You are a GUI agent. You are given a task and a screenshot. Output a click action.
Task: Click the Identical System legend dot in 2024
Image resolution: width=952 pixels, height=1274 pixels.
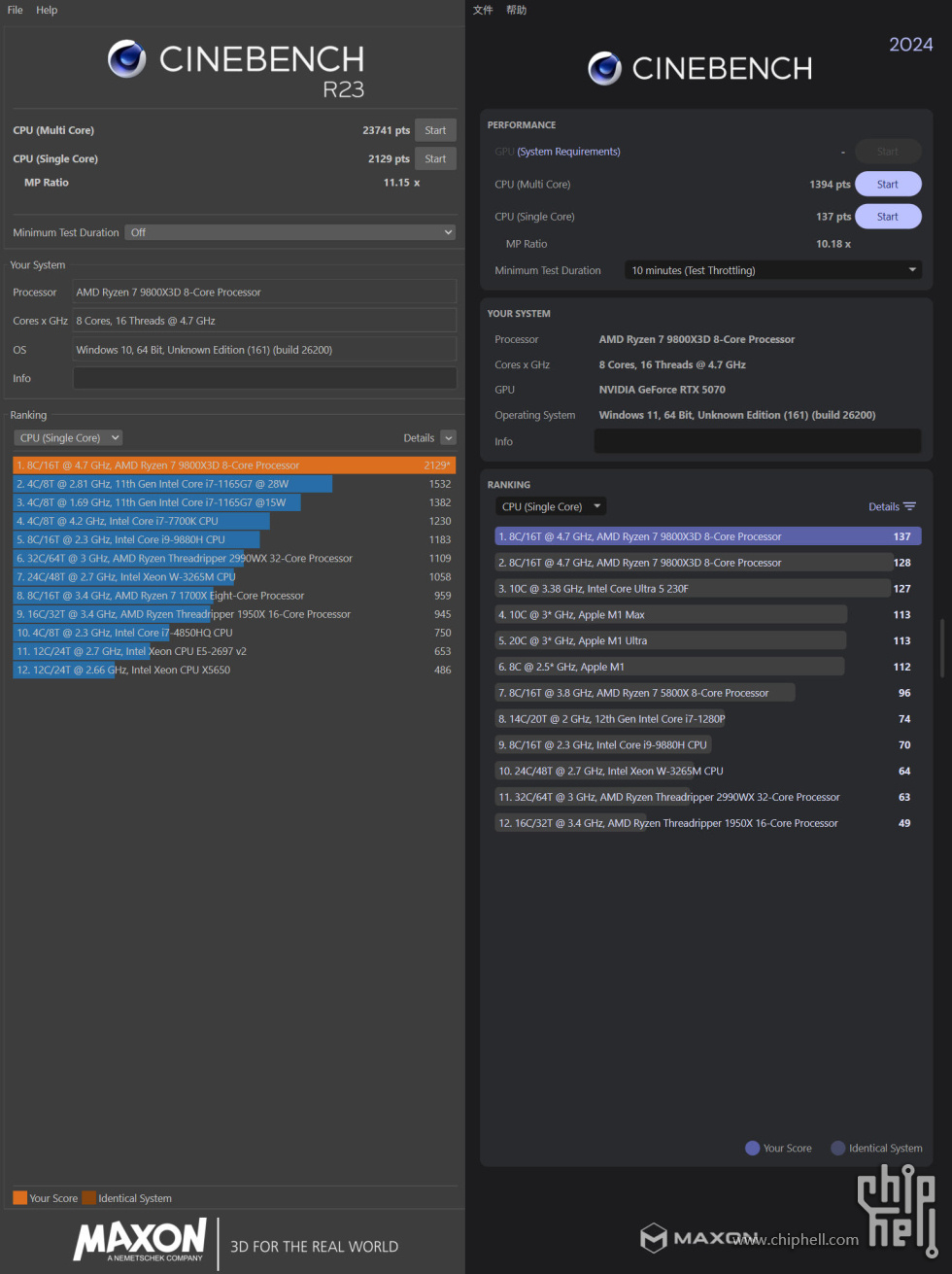pyautogui.click(x=837, y=1148)
